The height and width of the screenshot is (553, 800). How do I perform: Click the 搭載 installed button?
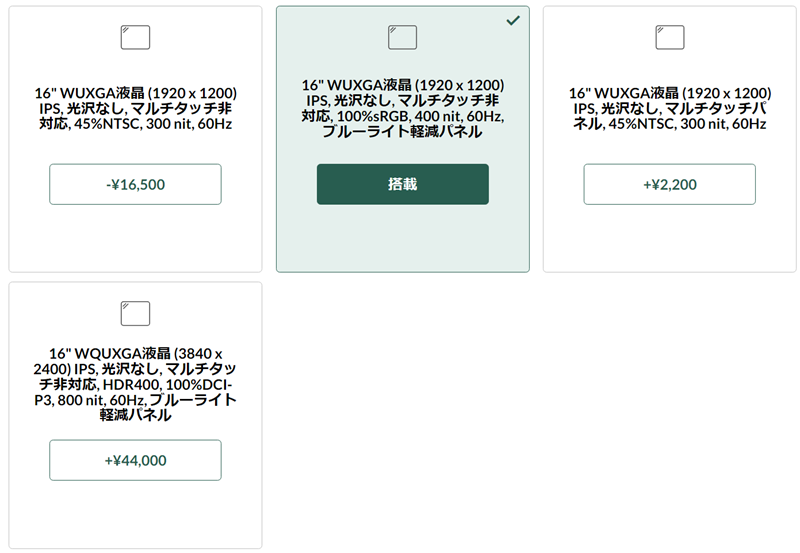pos(403,184)
